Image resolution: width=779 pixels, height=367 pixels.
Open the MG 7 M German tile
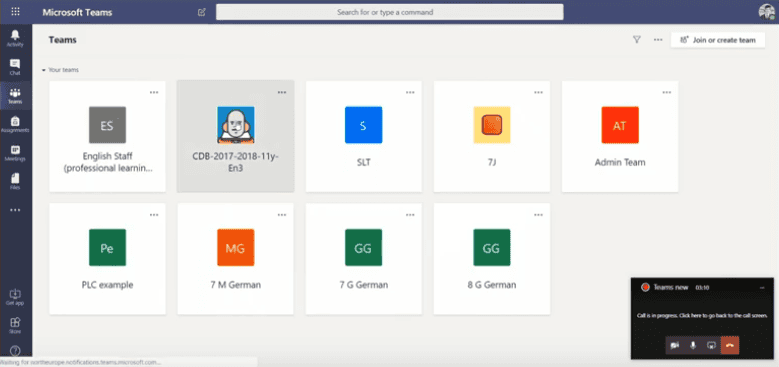235,247
